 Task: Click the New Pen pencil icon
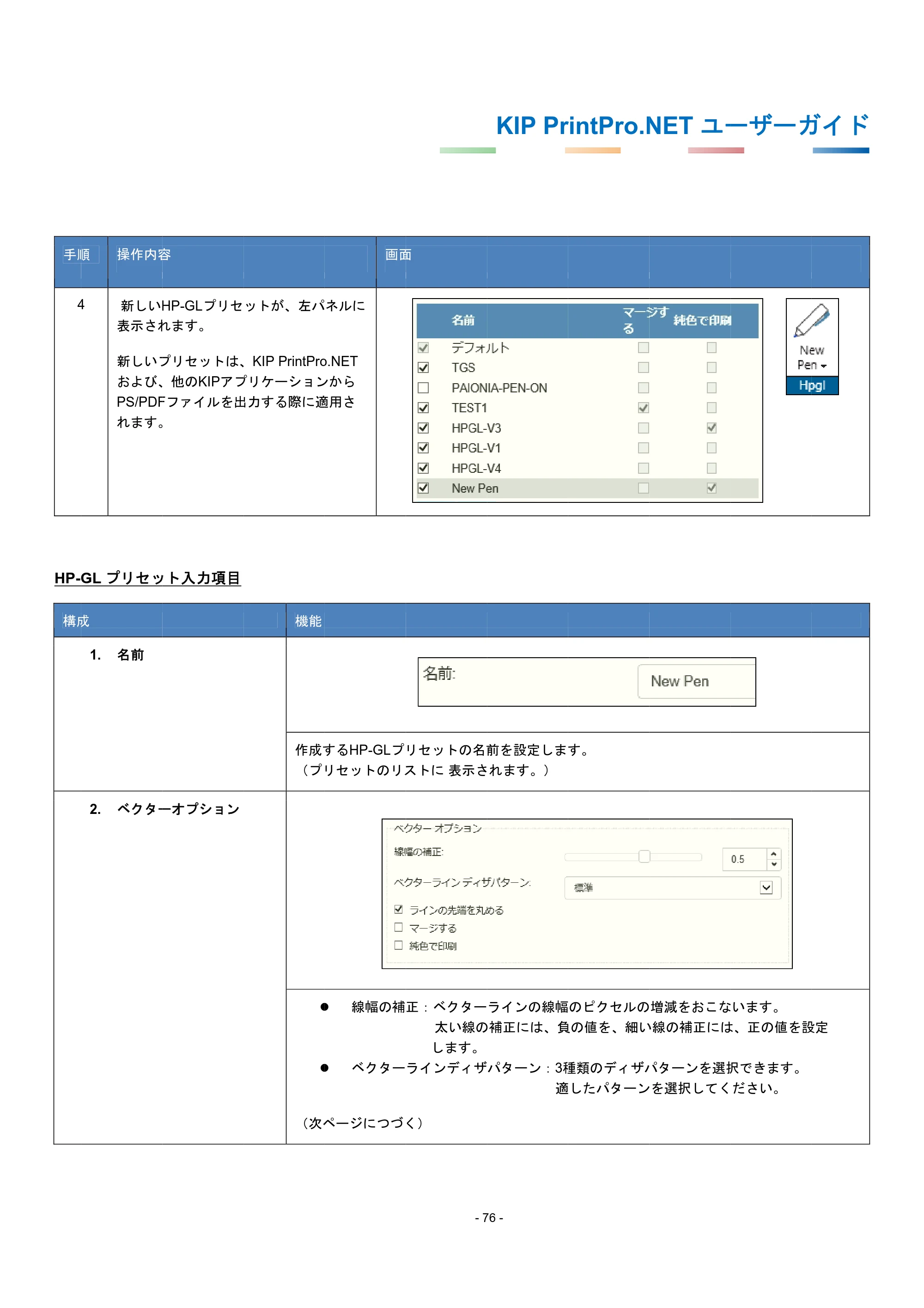tap(811, 320)
